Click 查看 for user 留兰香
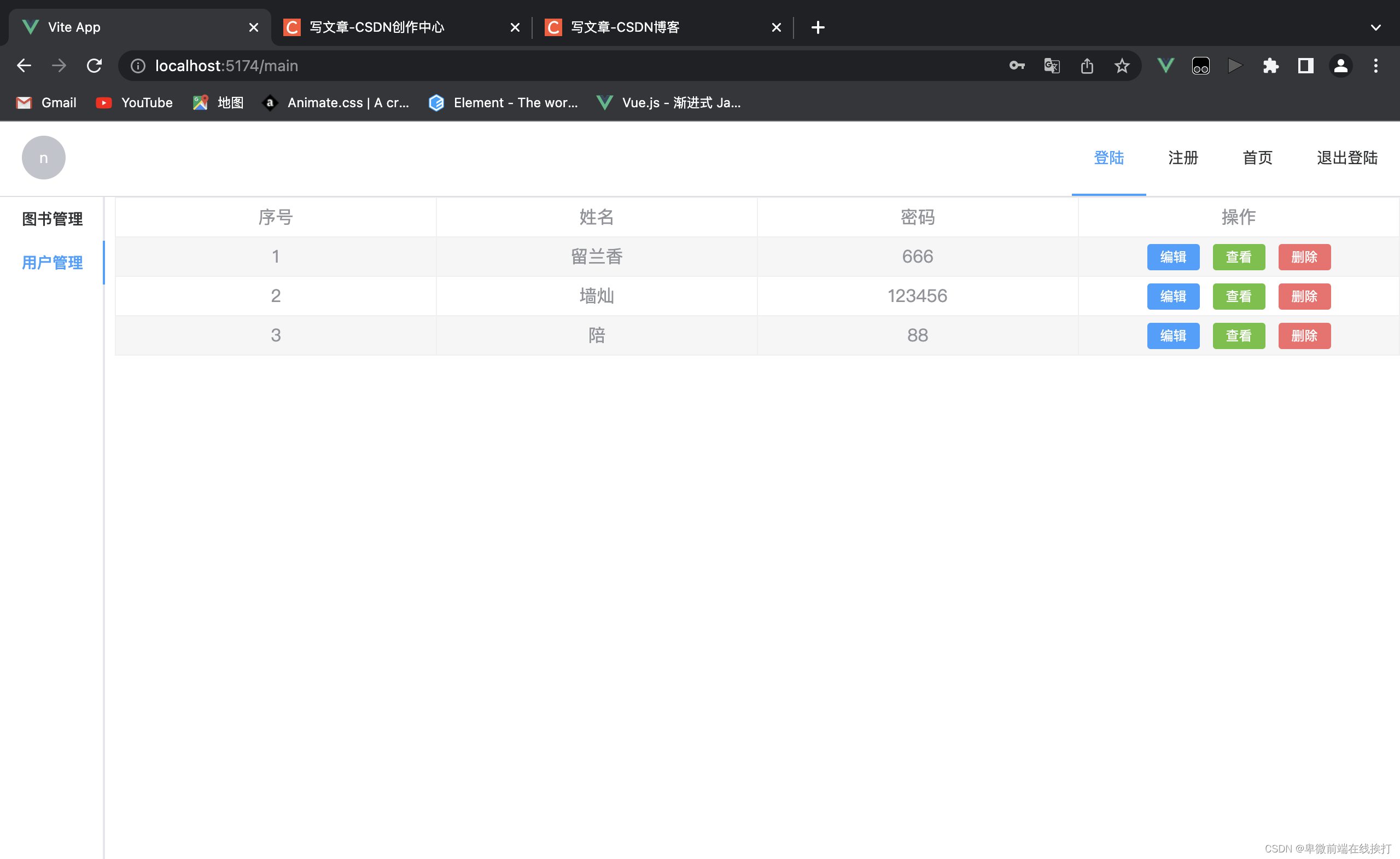The image size is (1400, 859). tap(1239, 257)
